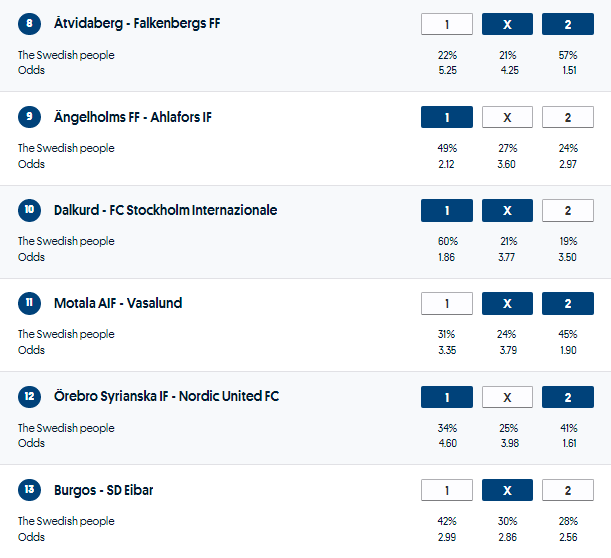Deselect draw (X) for Dalkurd - FC Stockholm Internazionale

tap(507, 210)
